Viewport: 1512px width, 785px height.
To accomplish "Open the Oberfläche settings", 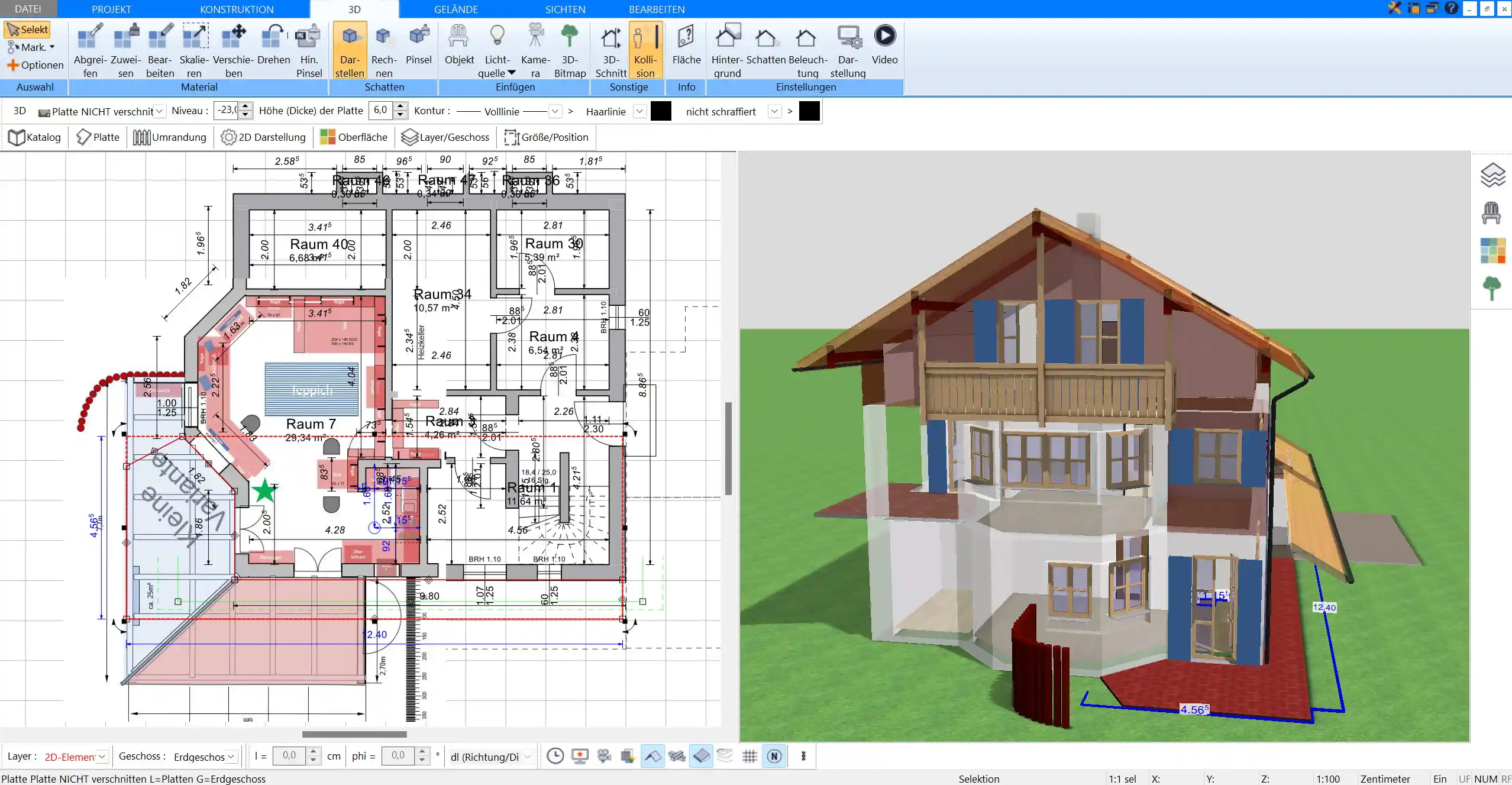I will click(354, 137).
